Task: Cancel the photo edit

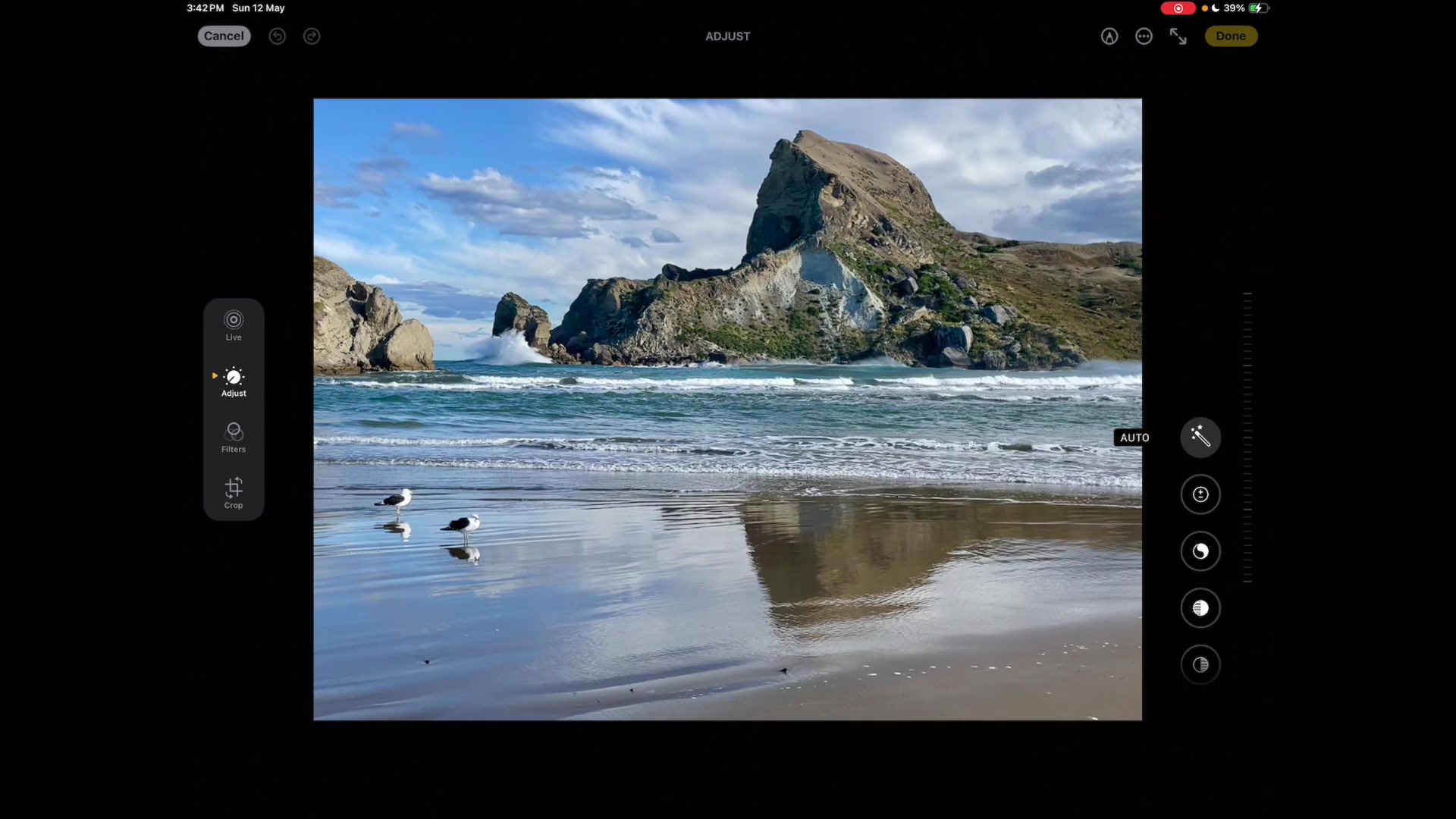Action: (224, 36)
